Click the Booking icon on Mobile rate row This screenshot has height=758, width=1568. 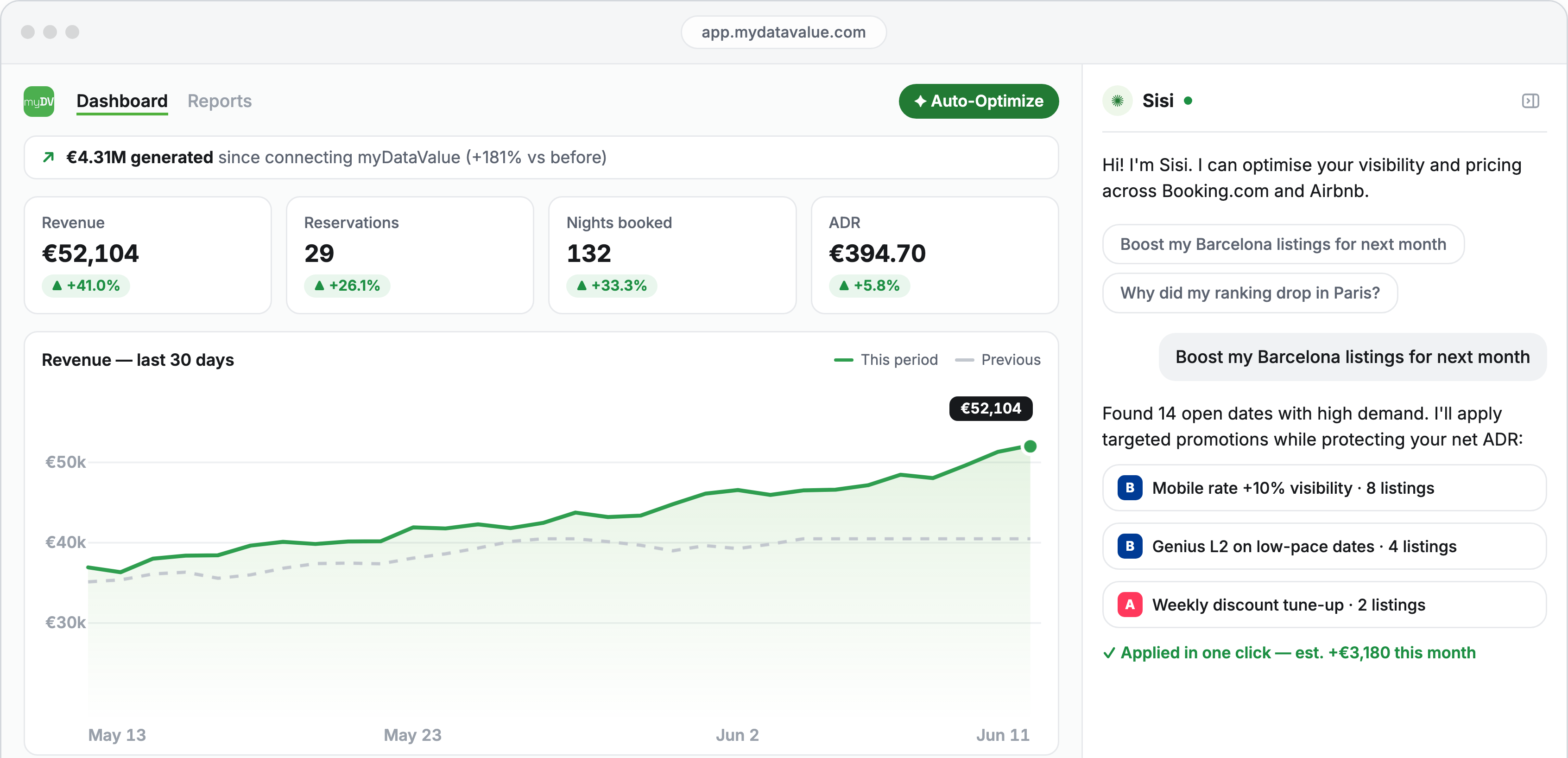point(1130,488)
